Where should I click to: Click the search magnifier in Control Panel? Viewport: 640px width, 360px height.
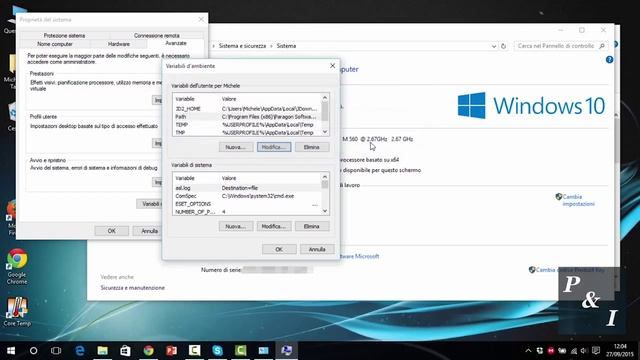[x=602, y=46]
